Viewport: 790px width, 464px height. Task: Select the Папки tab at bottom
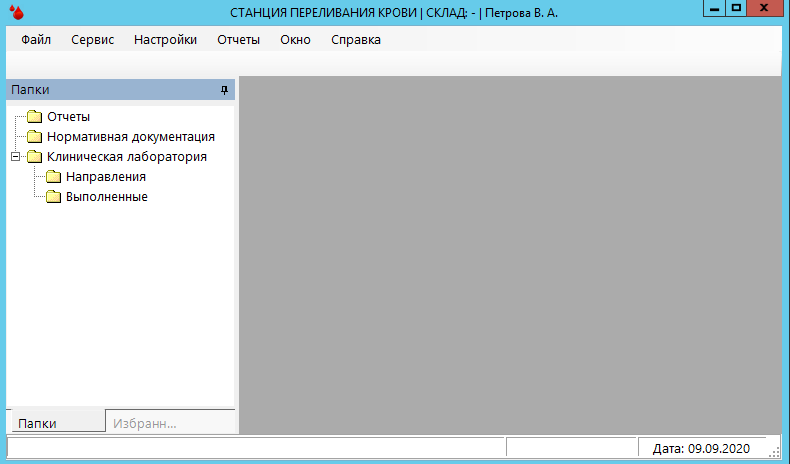[x=38, y=423]
